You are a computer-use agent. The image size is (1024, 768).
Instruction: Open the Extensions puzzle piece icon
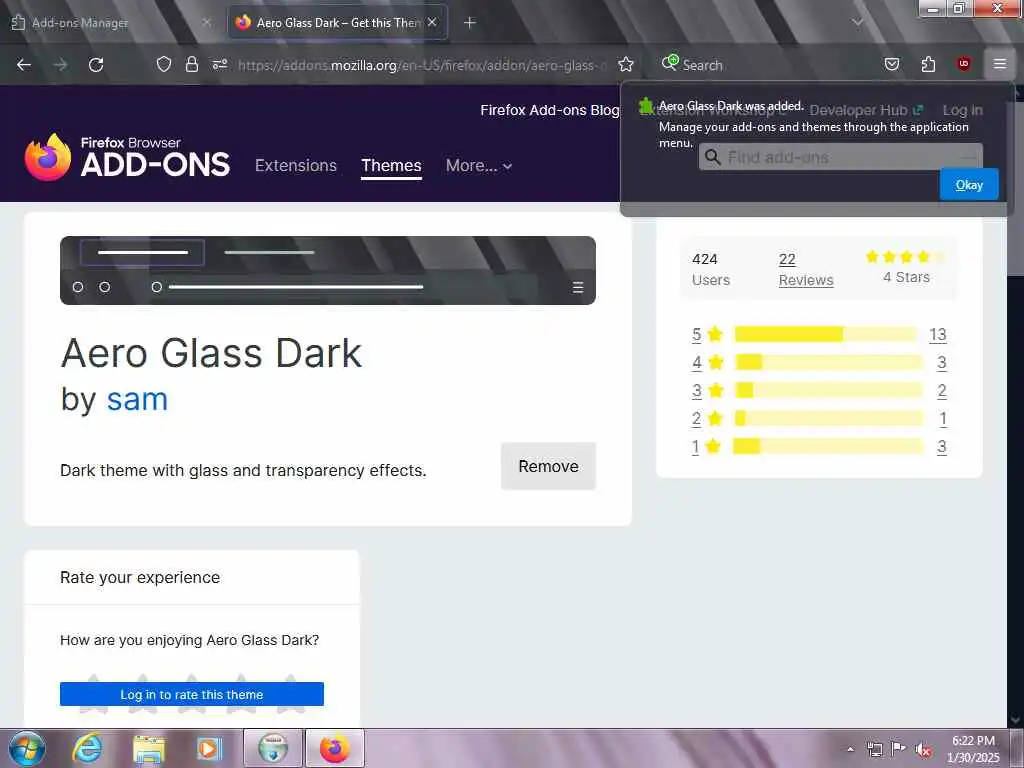point(928,64)
